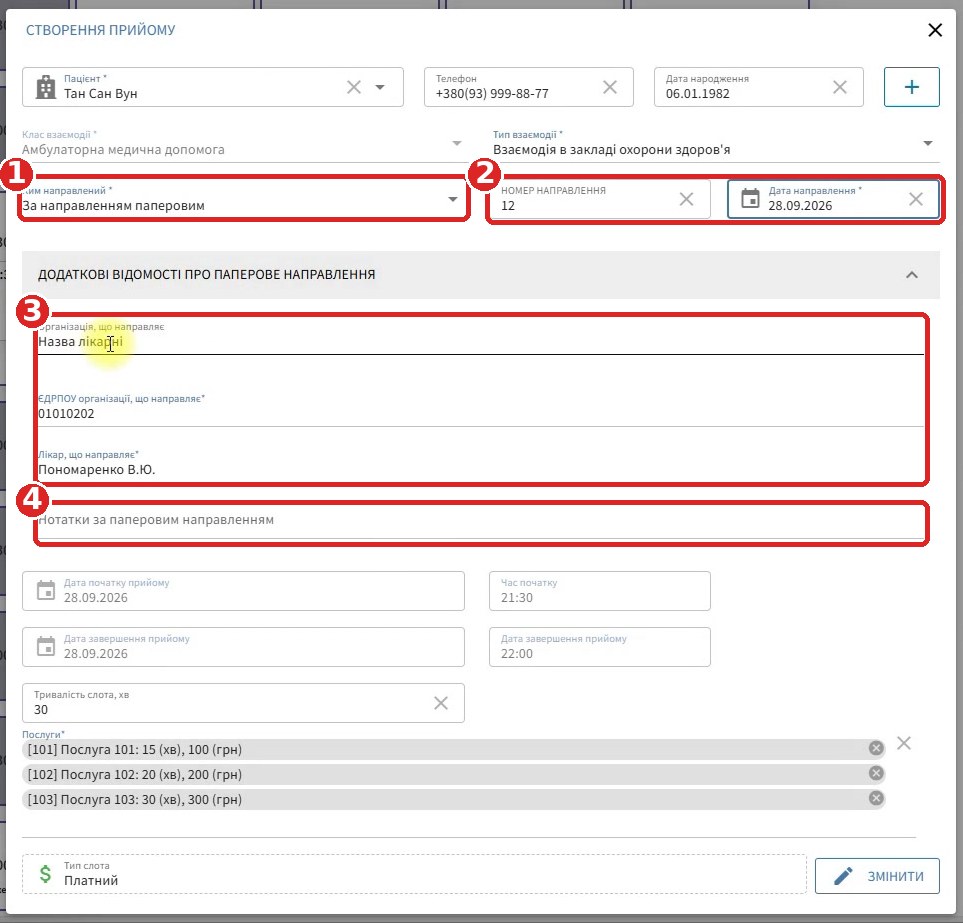Clear all selected services
The height and width of the screenshot is (923, 963).
tap(904, 744)
